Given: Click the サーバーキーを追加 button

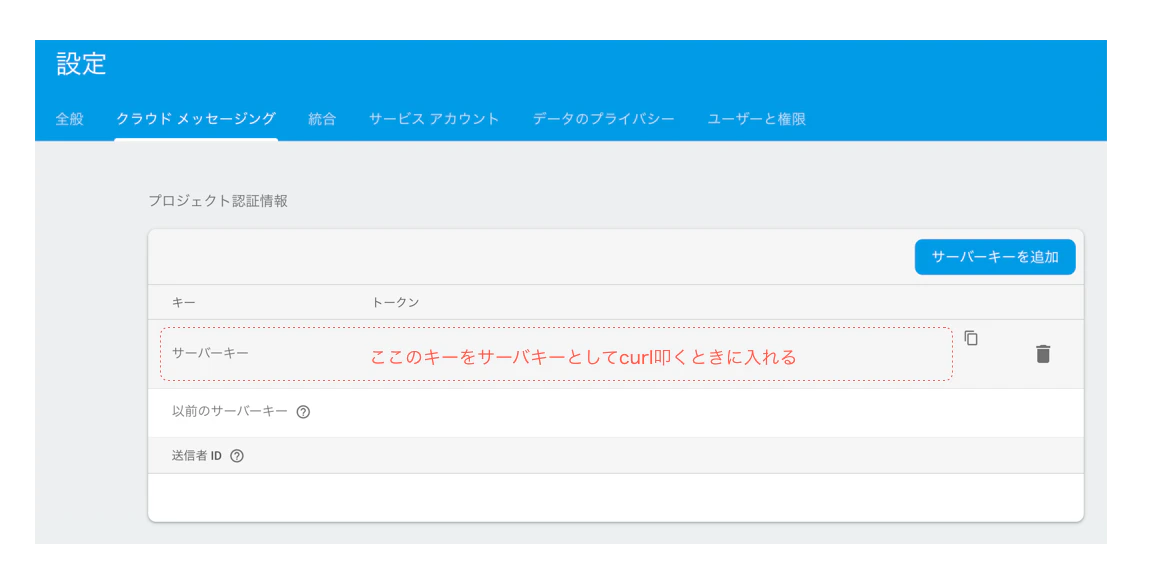Looking at the screenshot, I should click(x=995, y=257).
